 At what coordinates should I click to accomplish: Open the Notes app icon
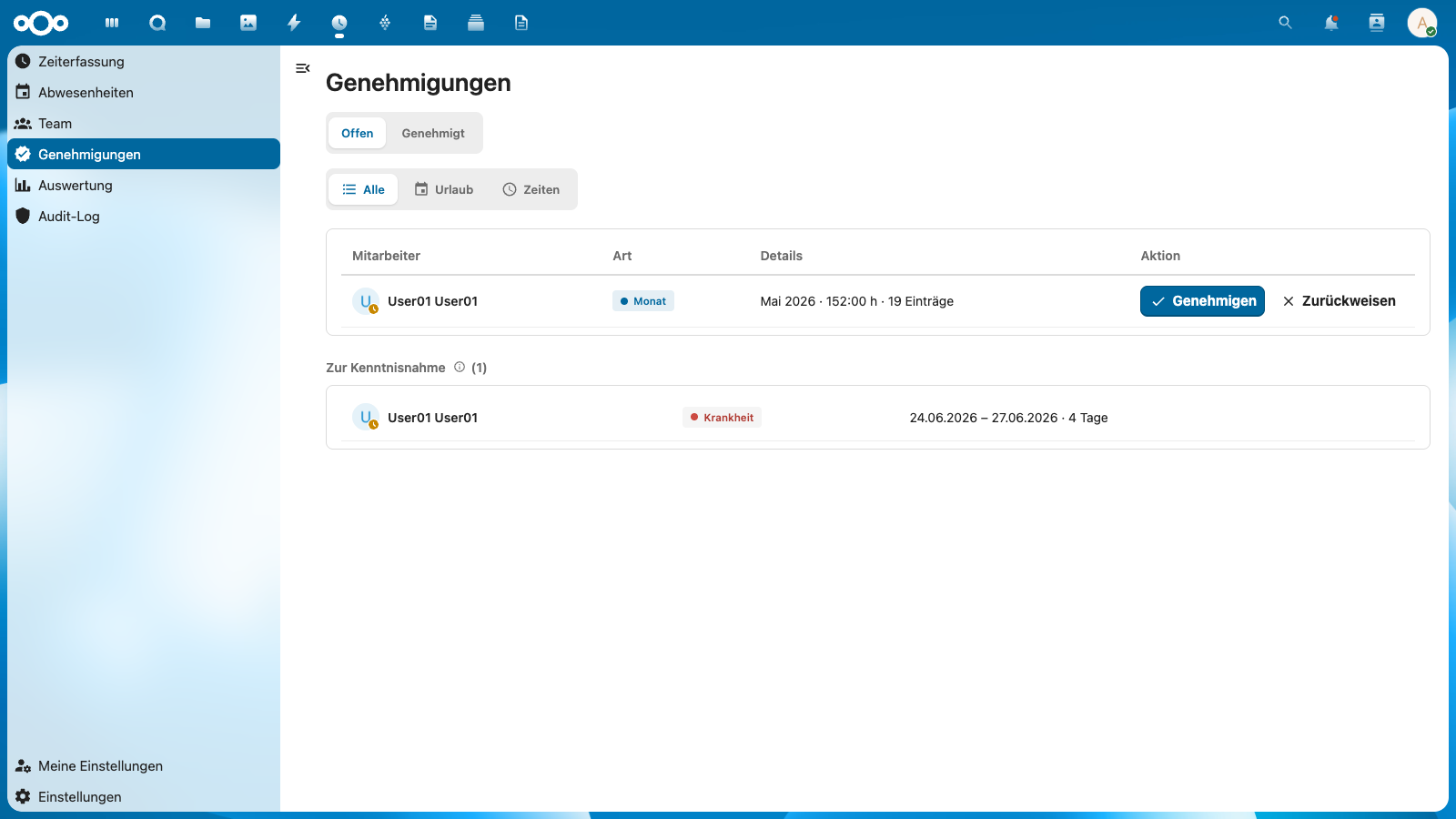pos(430,23)
